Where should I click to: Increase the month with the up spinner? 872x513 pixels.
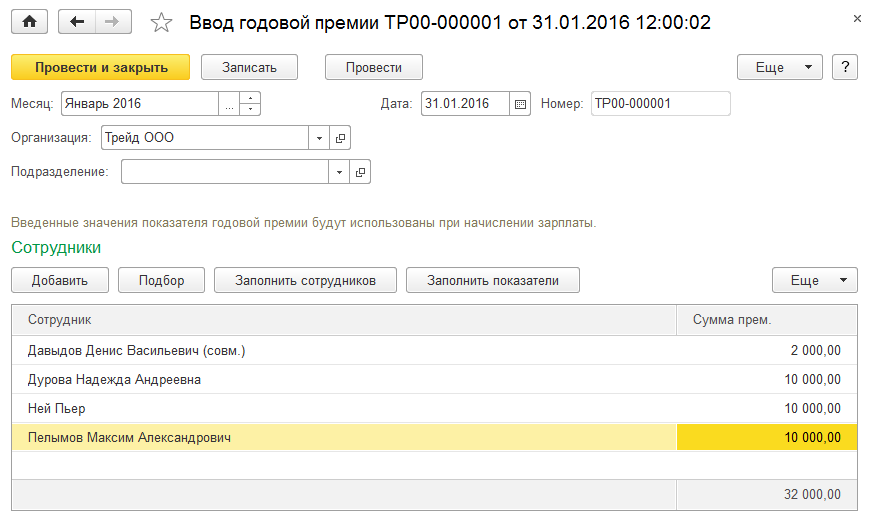click(x=250, y=99)
